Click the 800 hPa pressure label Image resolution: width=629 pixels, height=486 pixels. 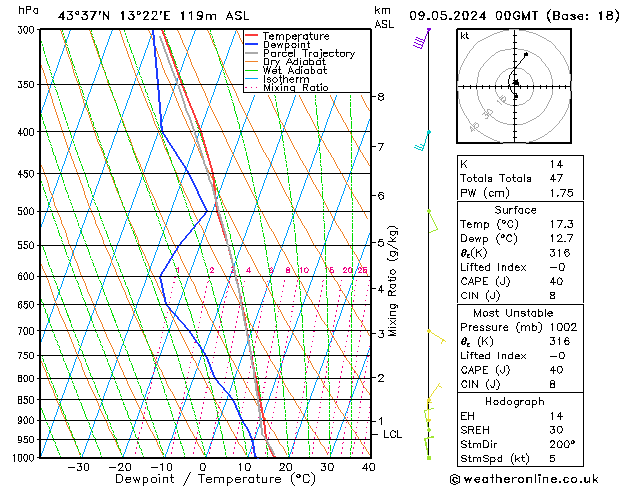coord(28,378)
